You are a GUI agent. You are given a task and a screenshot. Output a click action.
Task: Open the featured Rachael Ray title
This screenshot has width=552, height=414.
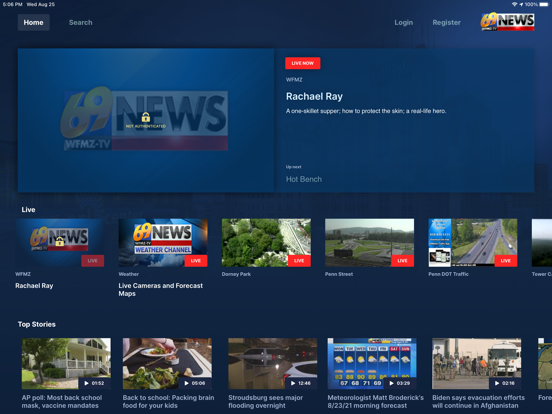coord(314,96)
